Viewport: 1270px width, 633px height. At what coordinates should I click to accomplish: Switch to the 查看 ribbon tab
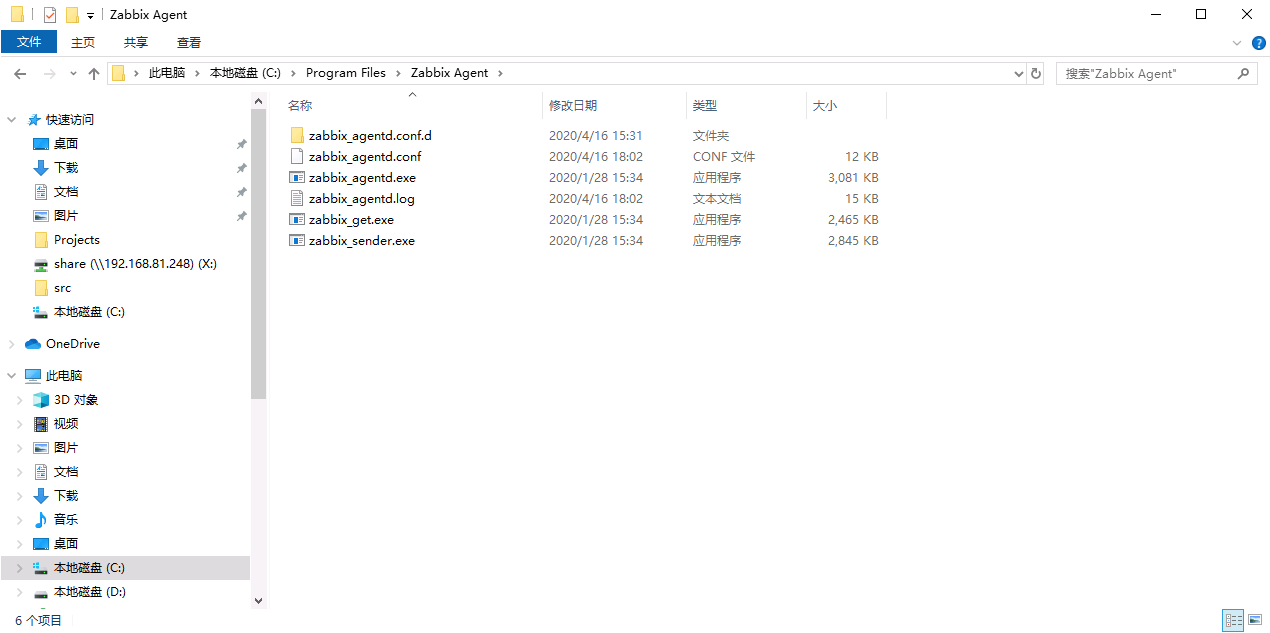click(x=189, y=42)
